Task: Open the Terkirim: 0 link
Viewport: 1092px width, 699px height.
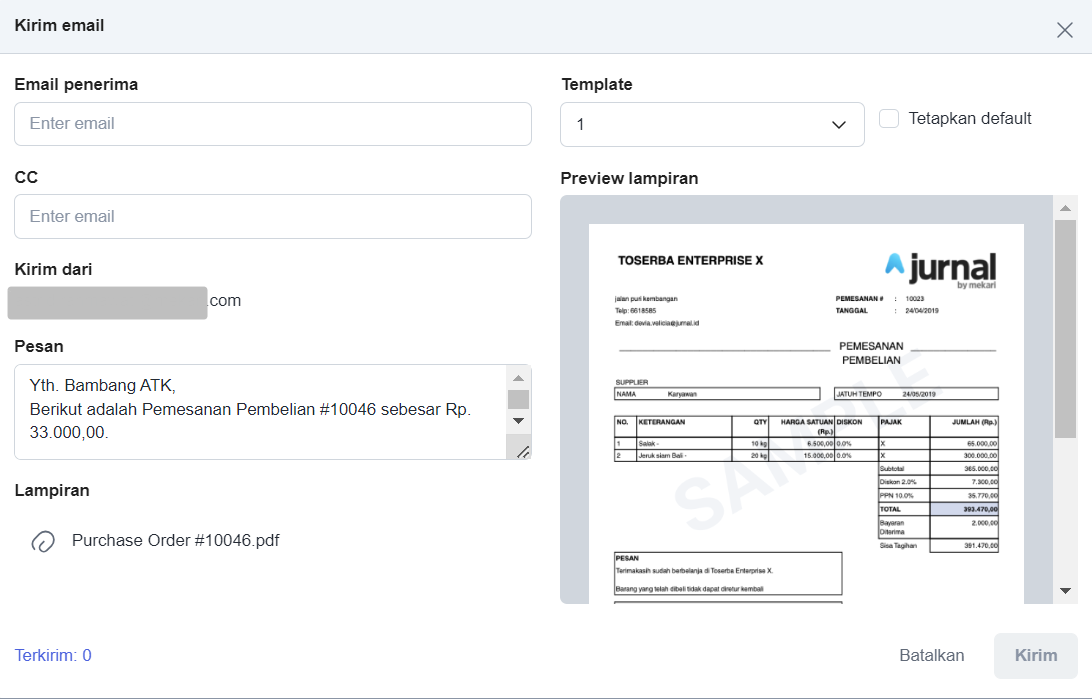Action: (53, 656)
